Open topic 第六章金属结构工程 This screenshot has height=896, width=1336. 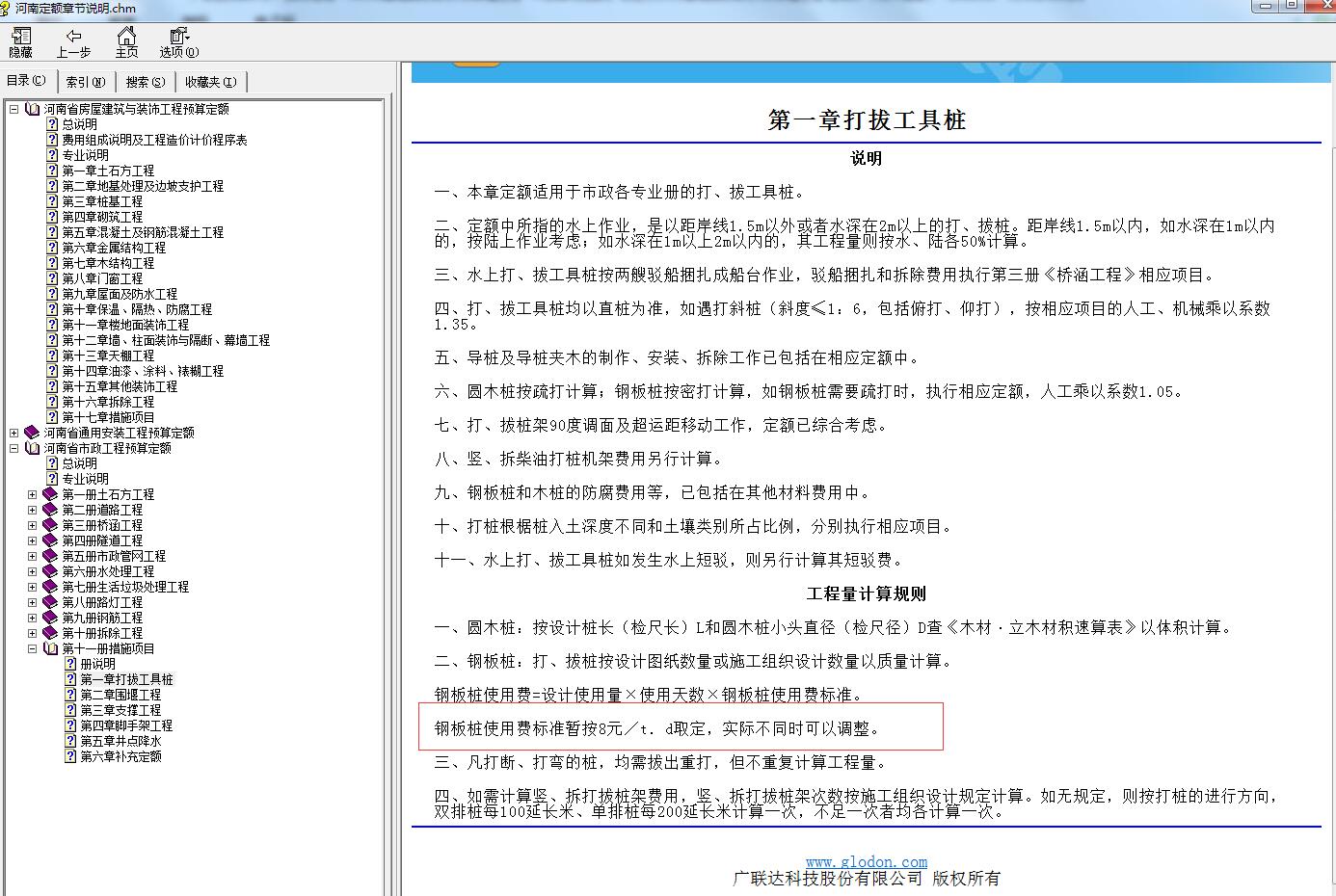click(x=114, y=248)
